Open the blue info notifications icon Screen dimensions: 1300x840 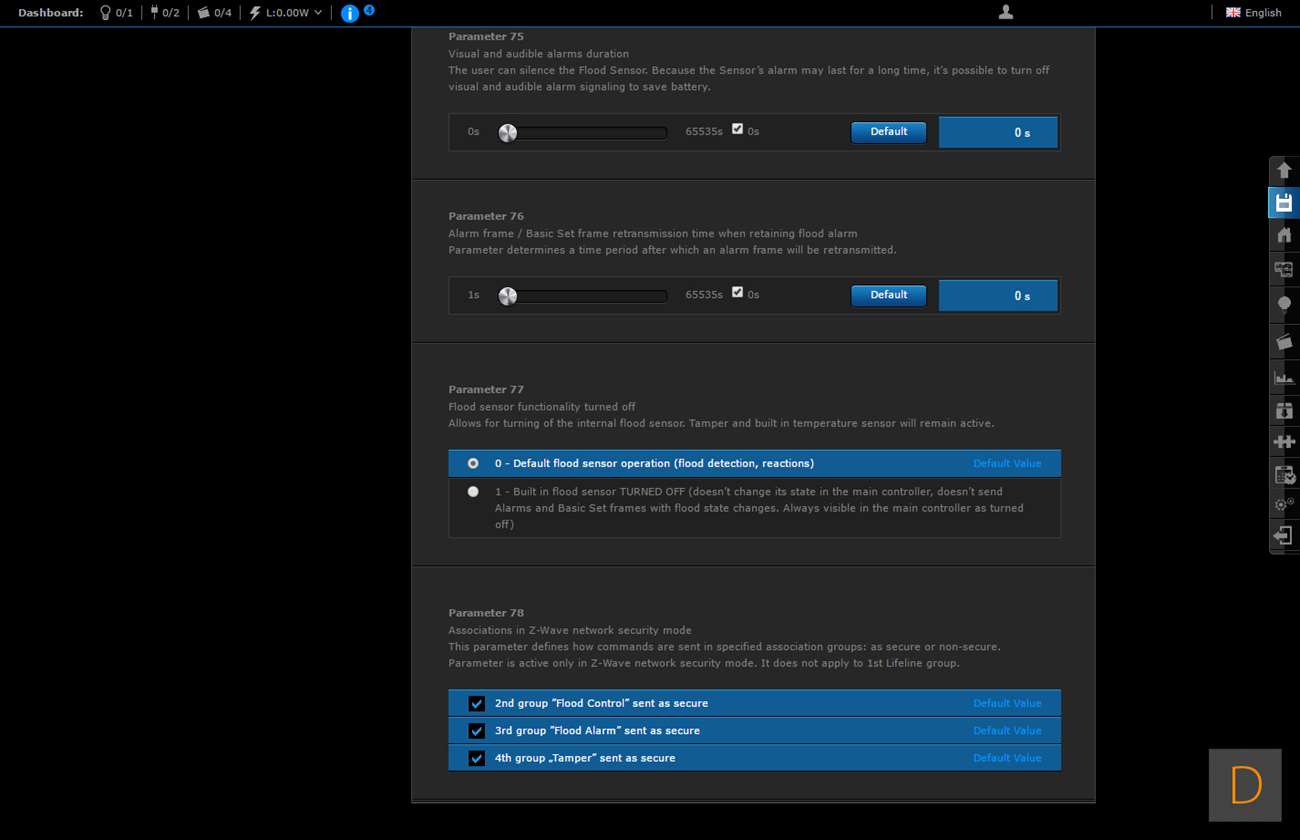coord(350,13)
